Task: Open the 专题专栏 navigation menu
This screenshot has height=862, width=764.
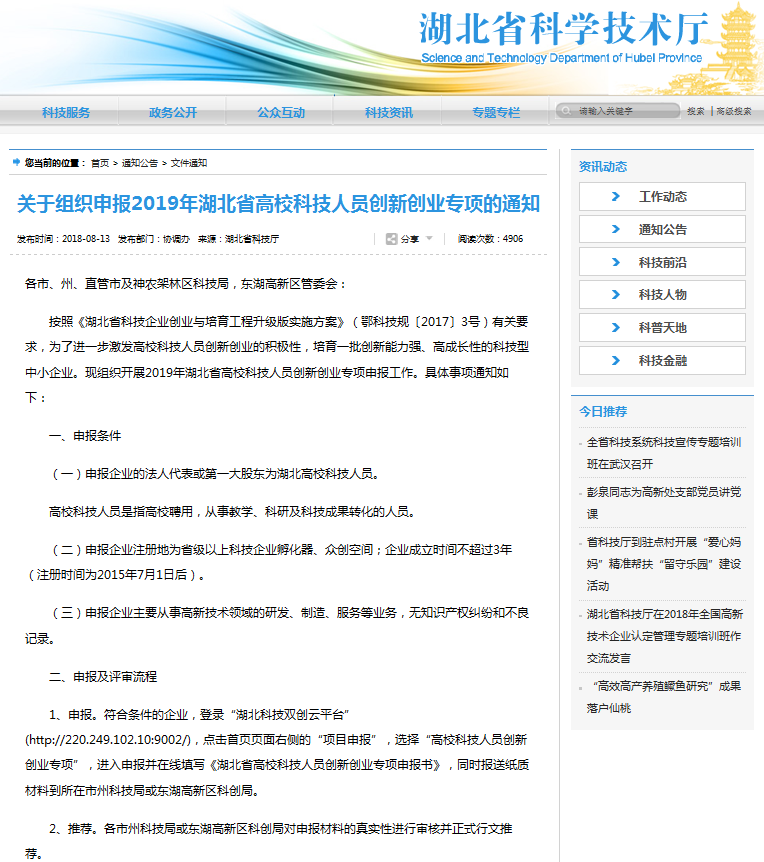Action: point(496,113)
